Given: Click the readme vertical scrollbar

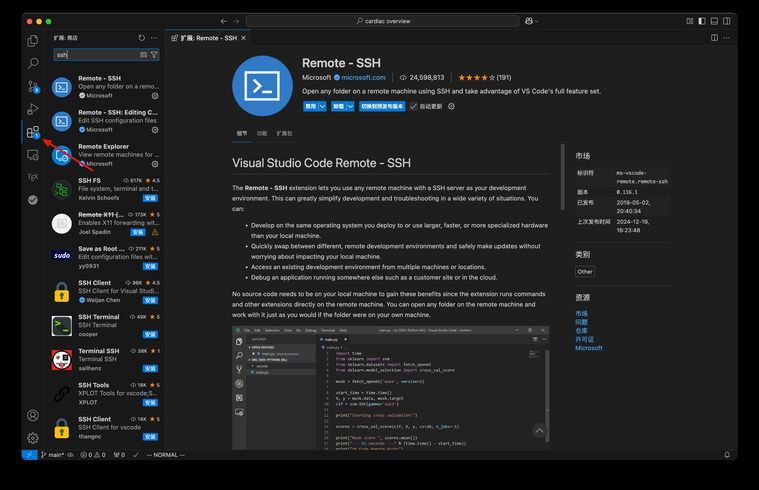Looking at the screenshot, I should click(x=562, y=177).
